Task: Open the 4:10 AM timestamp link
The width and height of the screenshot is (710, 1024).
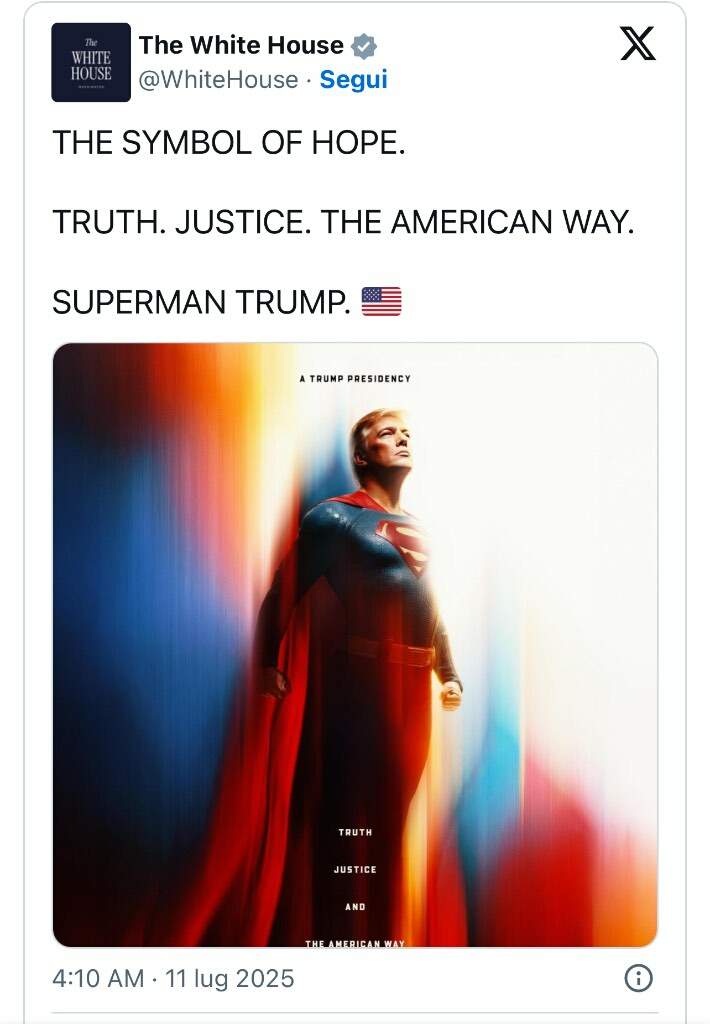Action: tap(98, 978)
